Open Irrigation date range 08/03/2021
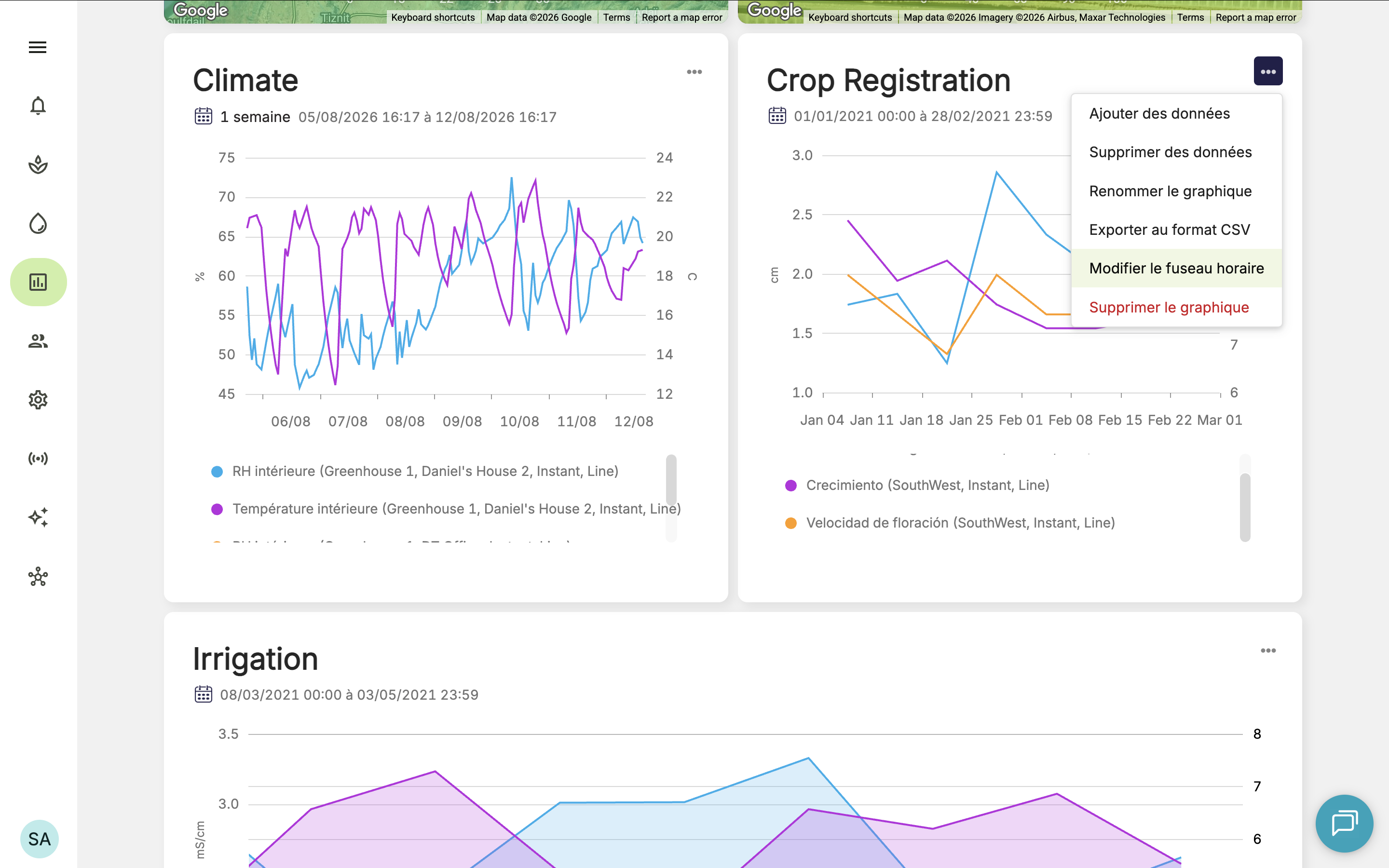This screenshot has height=868, width=1389. tap(349, 694)
